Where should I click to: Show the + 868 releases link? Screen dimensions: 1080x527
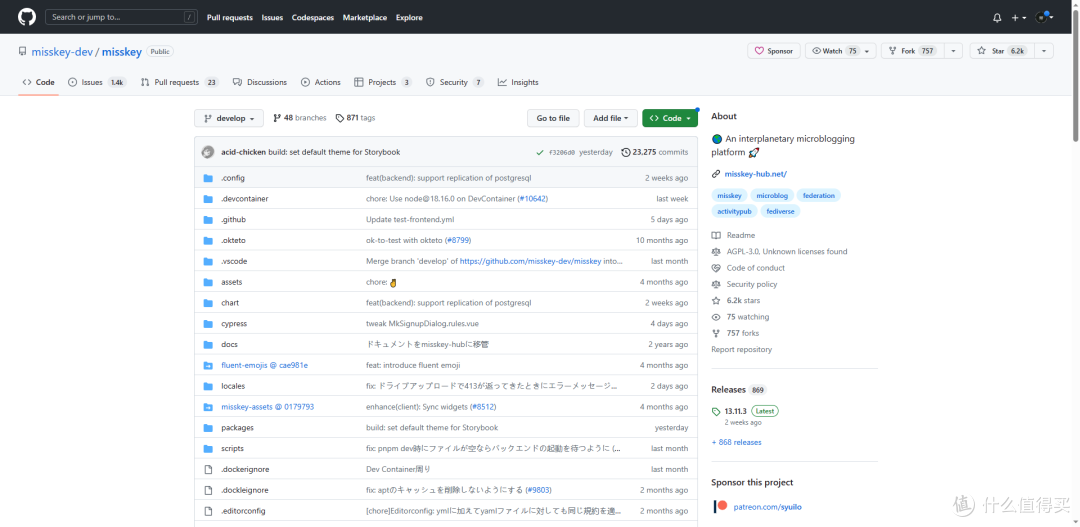click(x=736, y=442)
